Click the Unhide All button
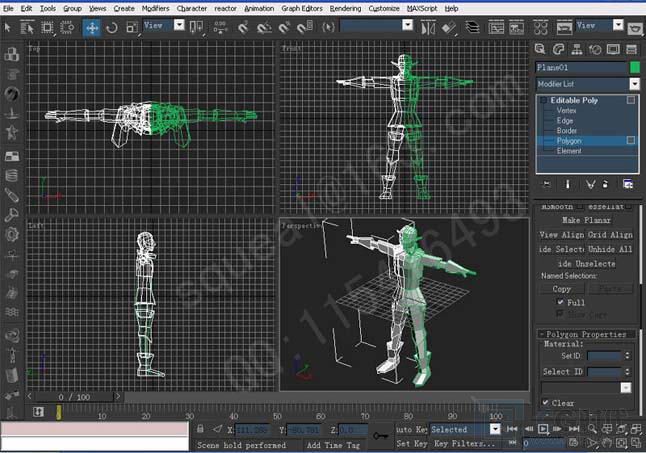The height and width of the screenshot is (453, 646). pyautogui.click(x=610, y=249)
